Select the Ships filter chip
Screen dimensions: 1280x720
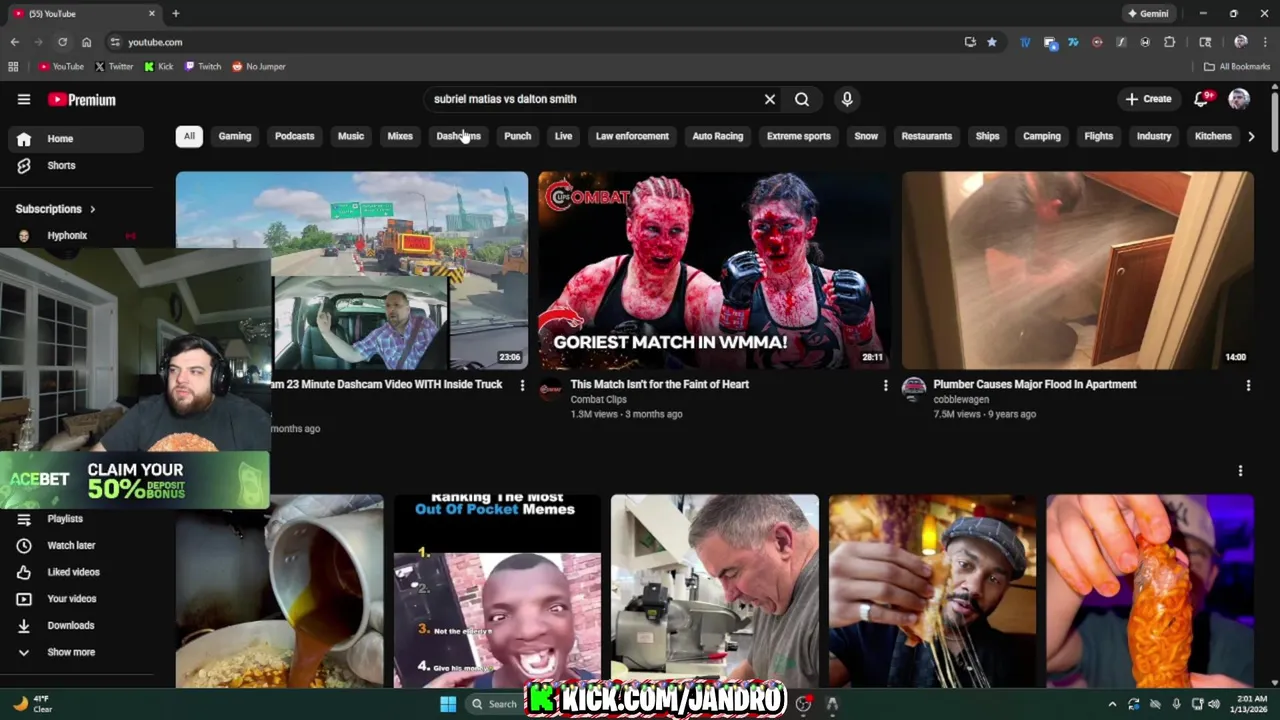point(988,136)
